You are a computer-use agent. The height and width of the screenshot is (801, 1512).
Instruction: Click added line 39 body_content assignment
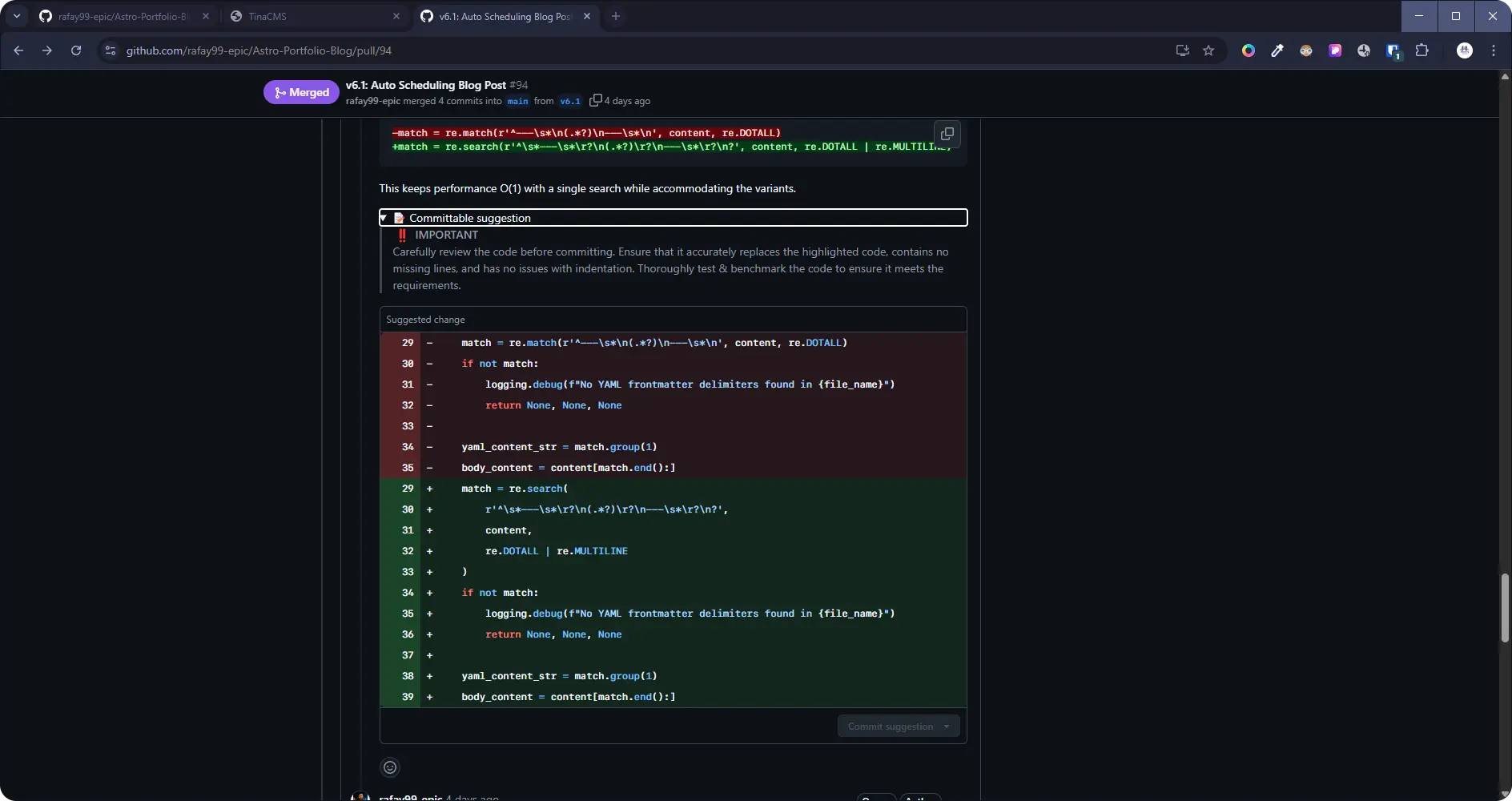[x=673, y=697]
